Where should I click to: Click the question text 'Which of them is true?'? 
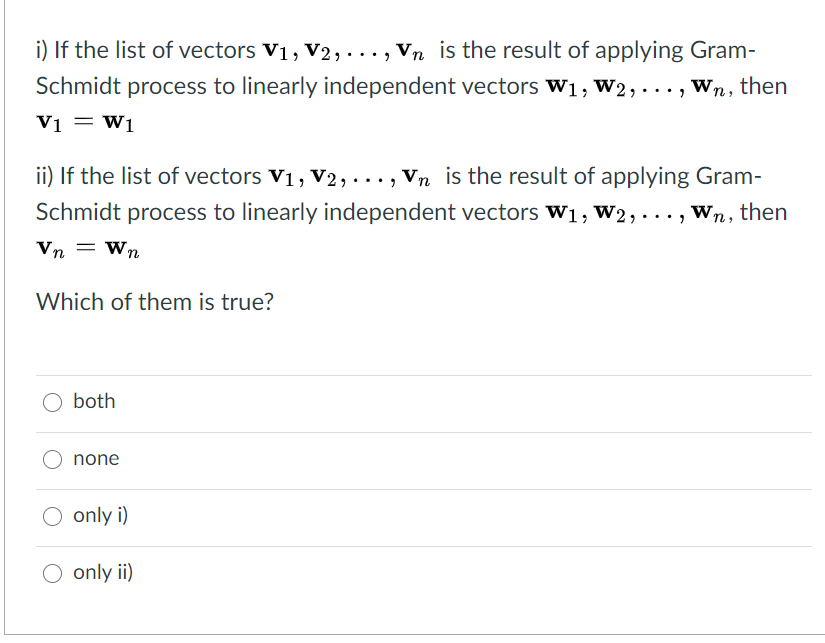click(153, 301)
